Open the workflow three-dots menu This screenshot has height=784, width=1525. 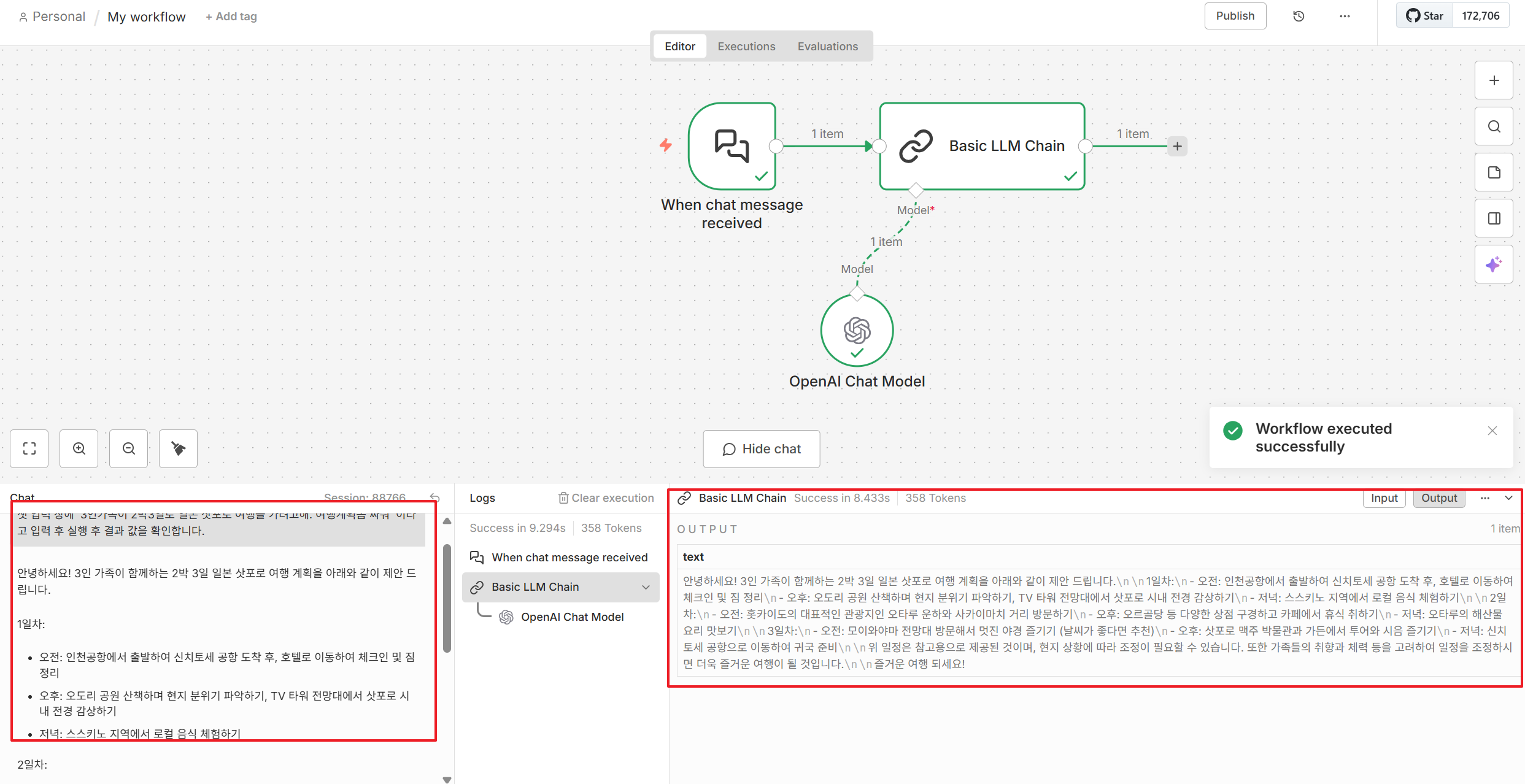click(1345, 17)
